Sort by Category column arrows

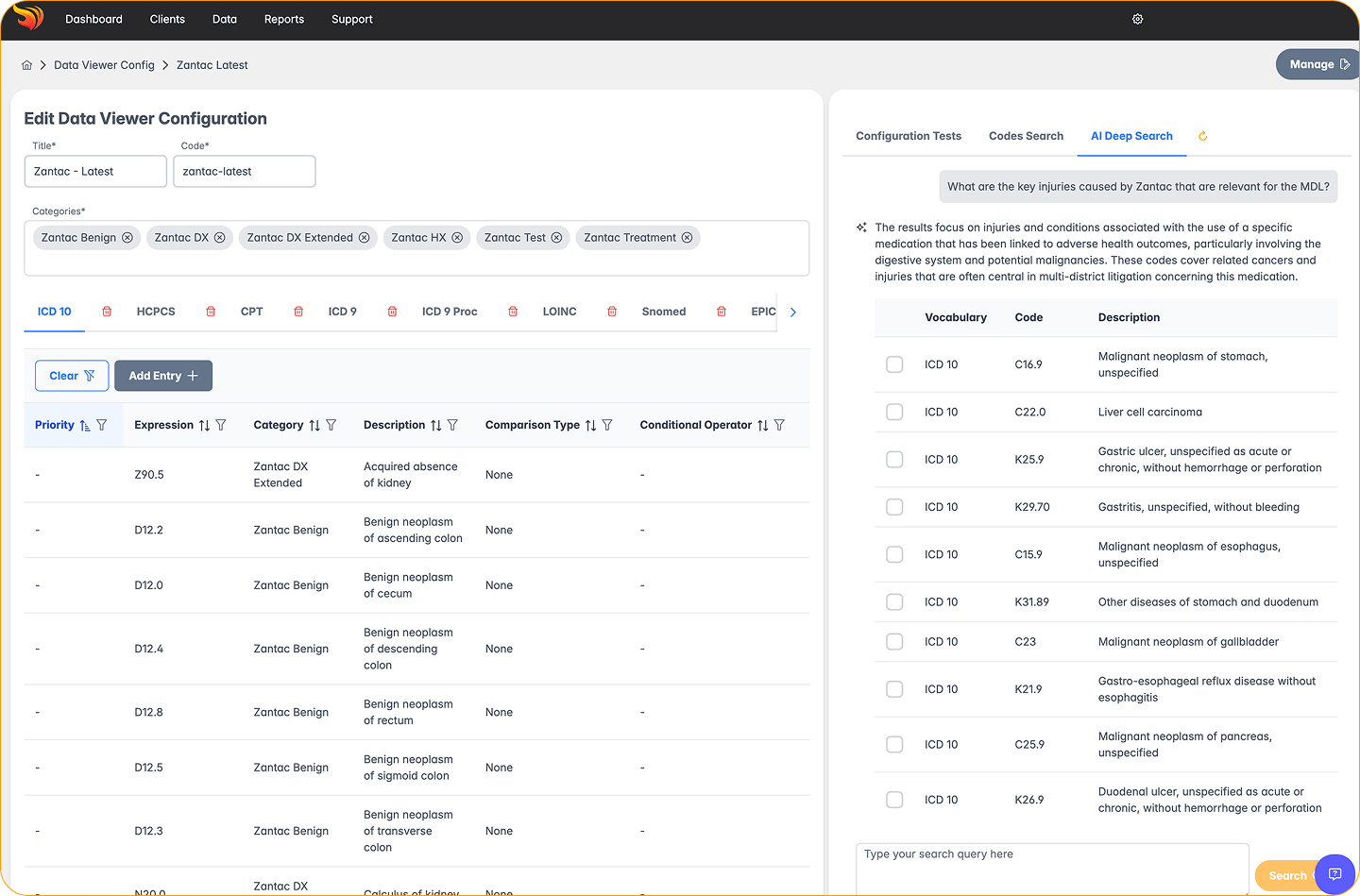314,426
